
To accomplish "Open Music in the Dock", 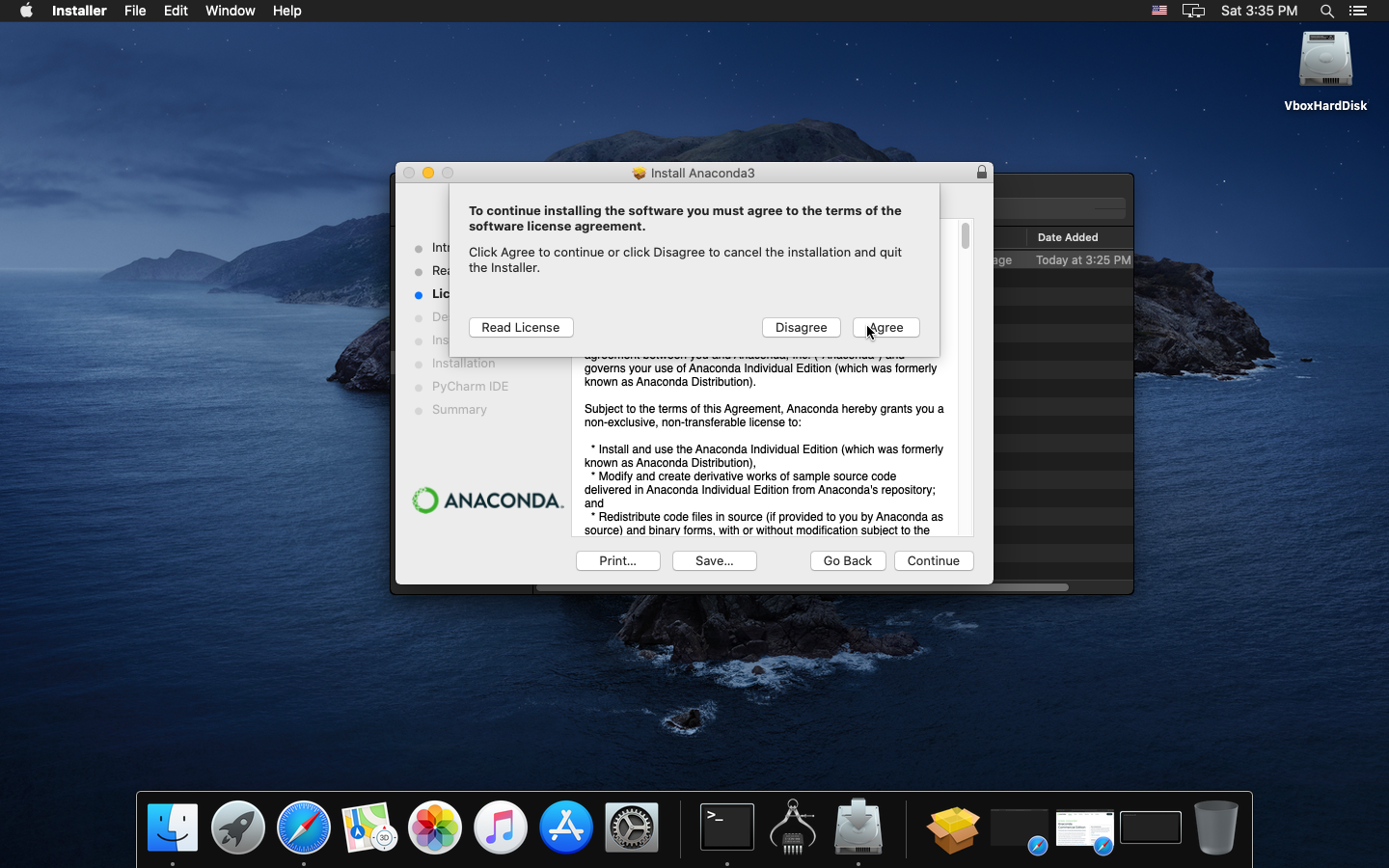I will point(501,827).
